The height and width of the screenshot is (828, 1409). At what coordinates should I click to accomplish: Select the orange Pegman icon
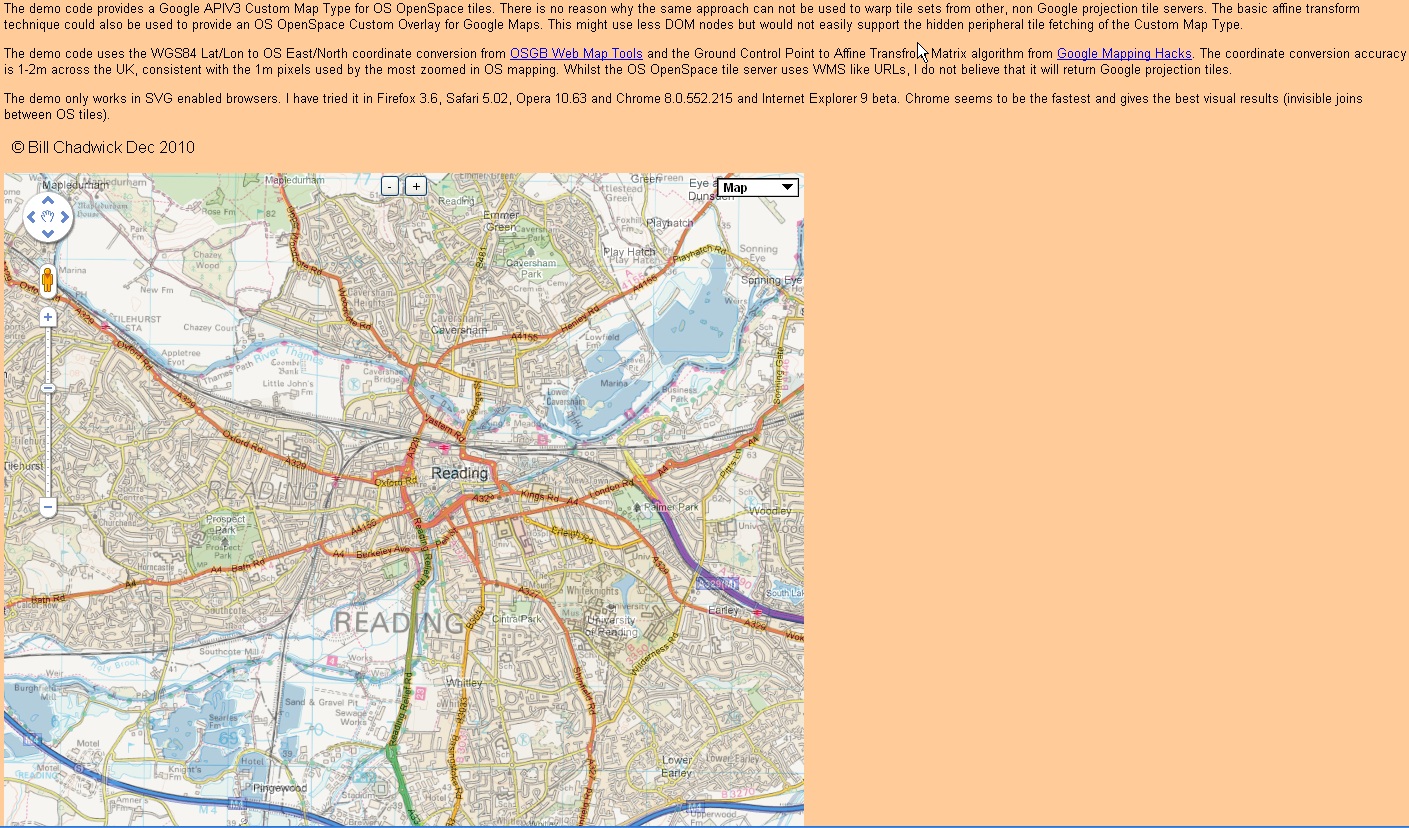click(47, 281)
